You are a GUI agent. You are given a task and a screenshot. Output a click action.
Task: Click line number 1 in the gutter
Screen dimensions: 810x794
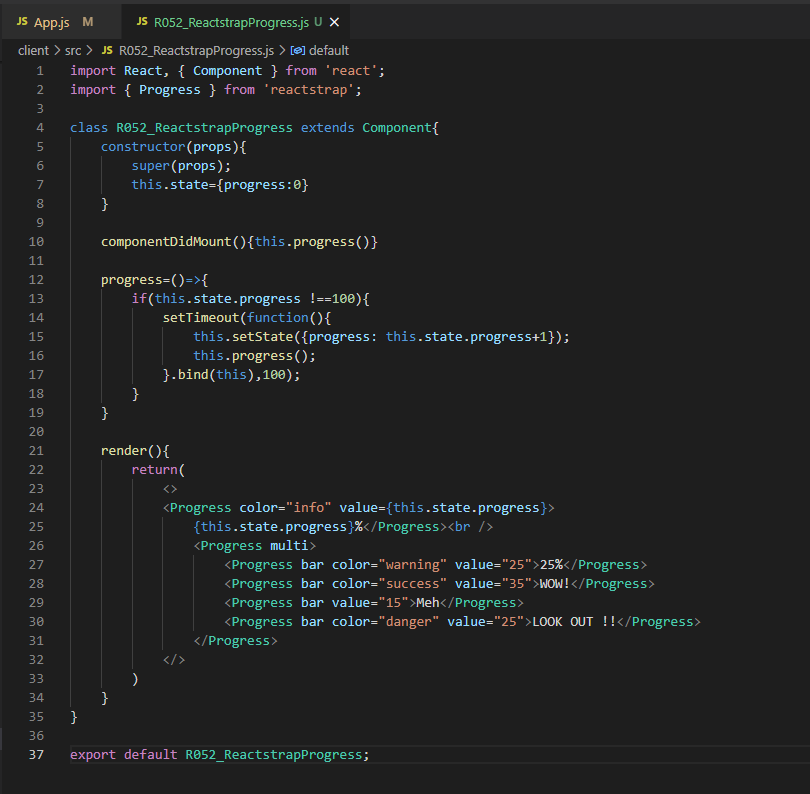tap(40, 71)
